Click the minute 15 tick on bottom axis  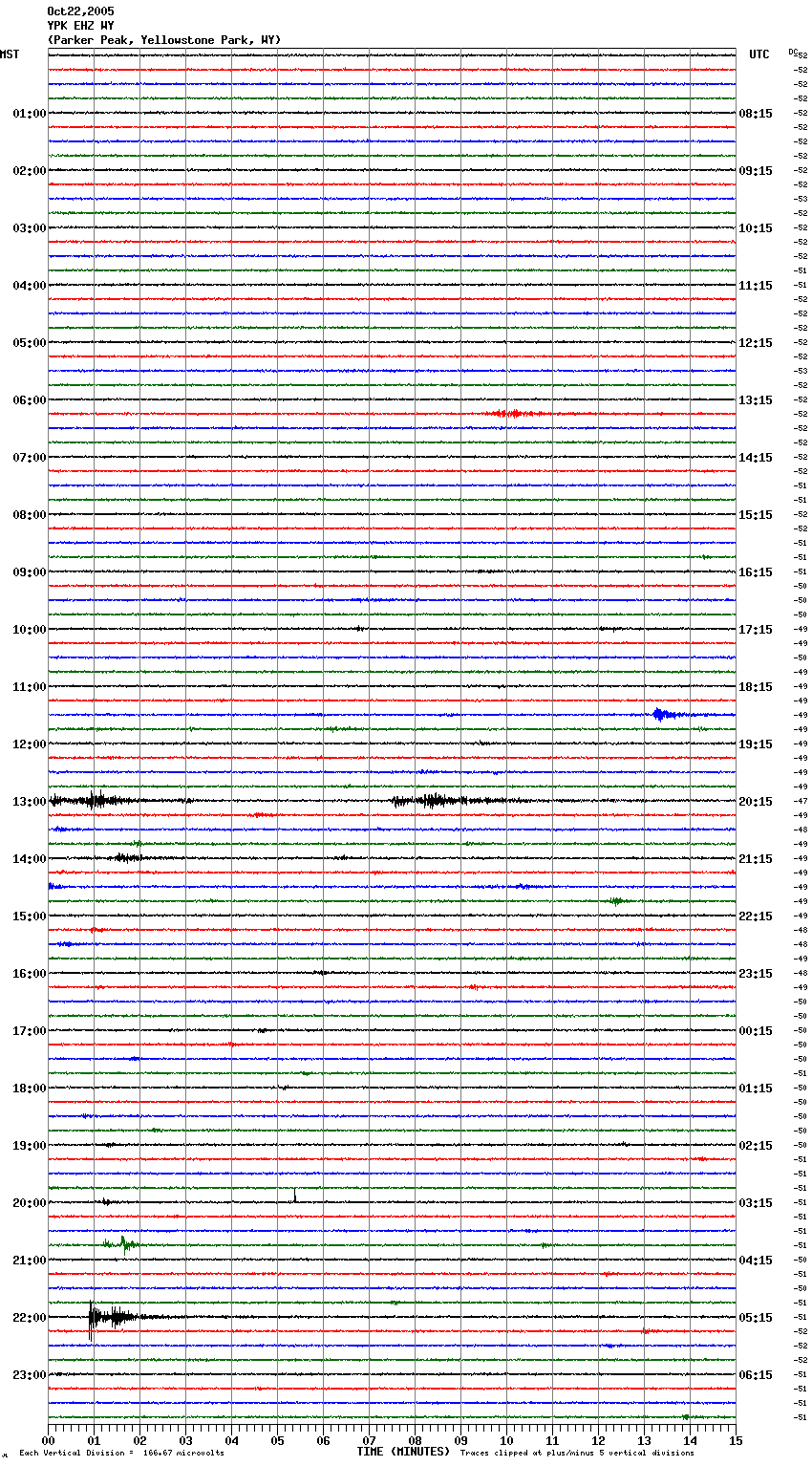point(736,1439)
